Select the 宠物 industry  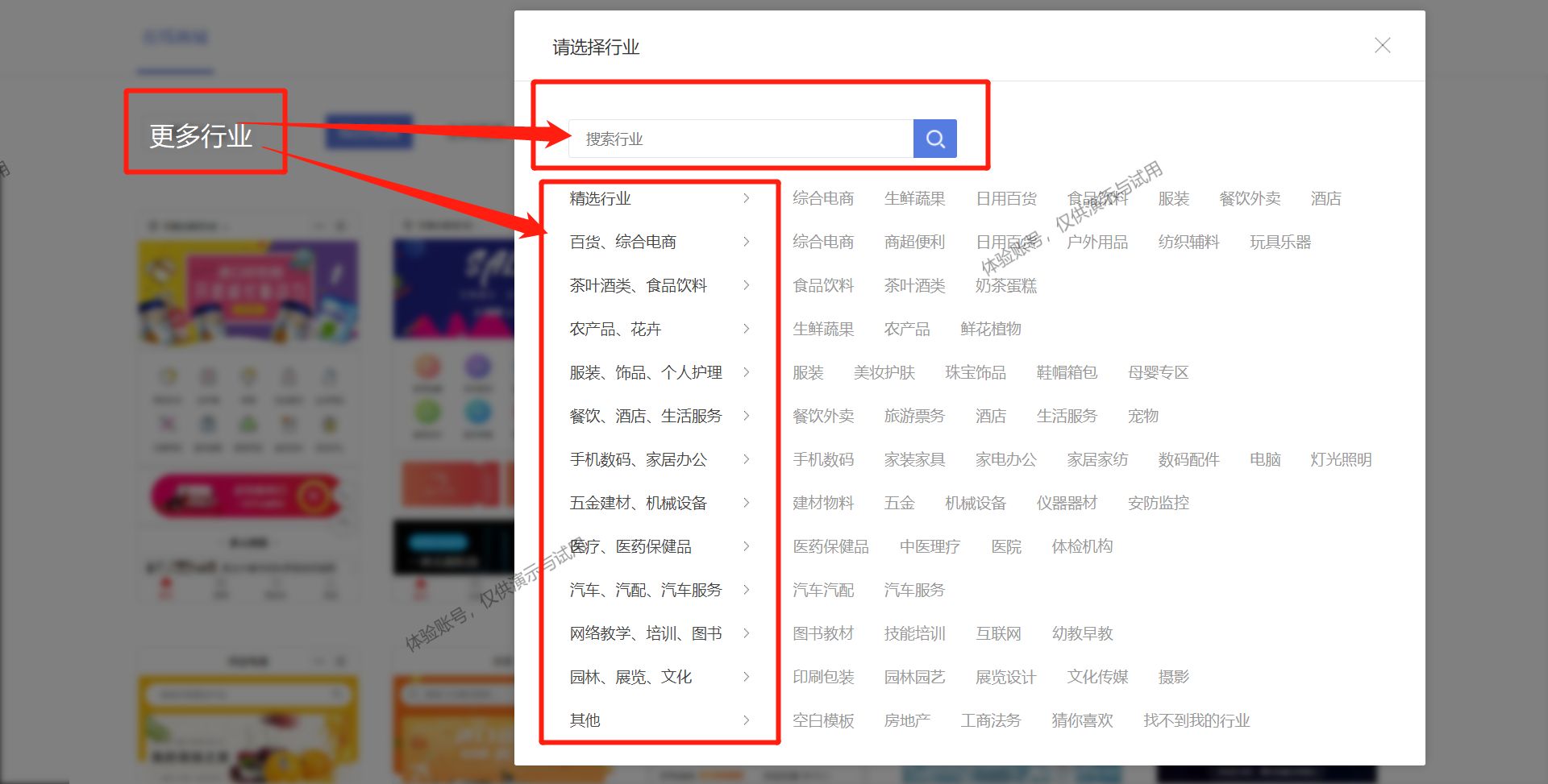pos(1142,416)
